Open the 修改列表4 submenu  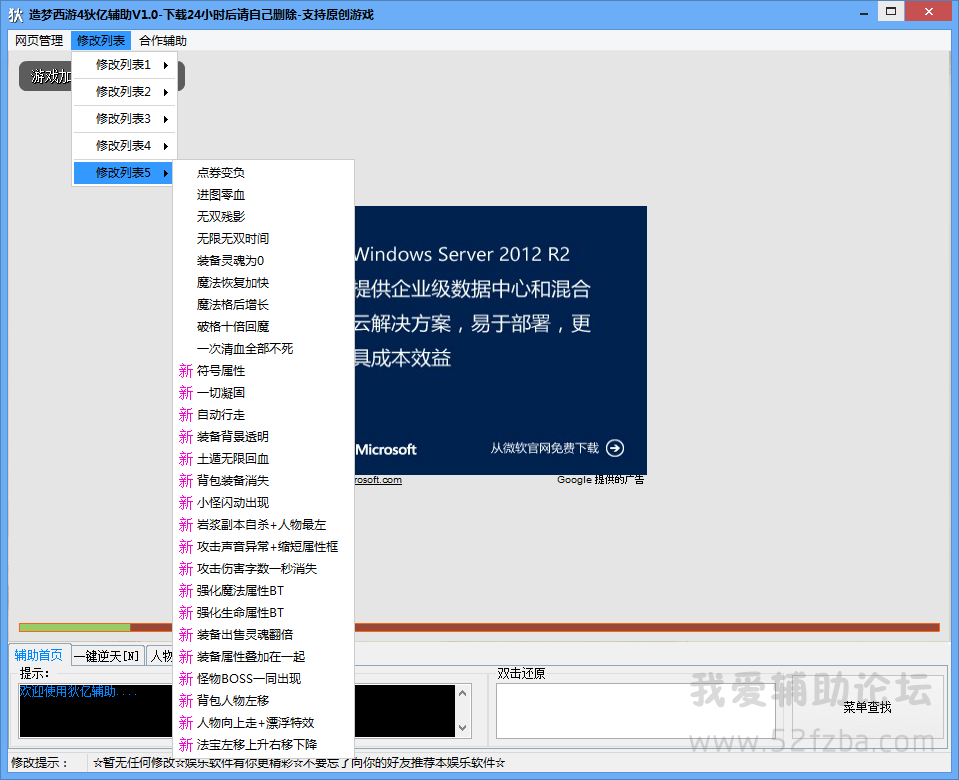[x=125, y=146]
